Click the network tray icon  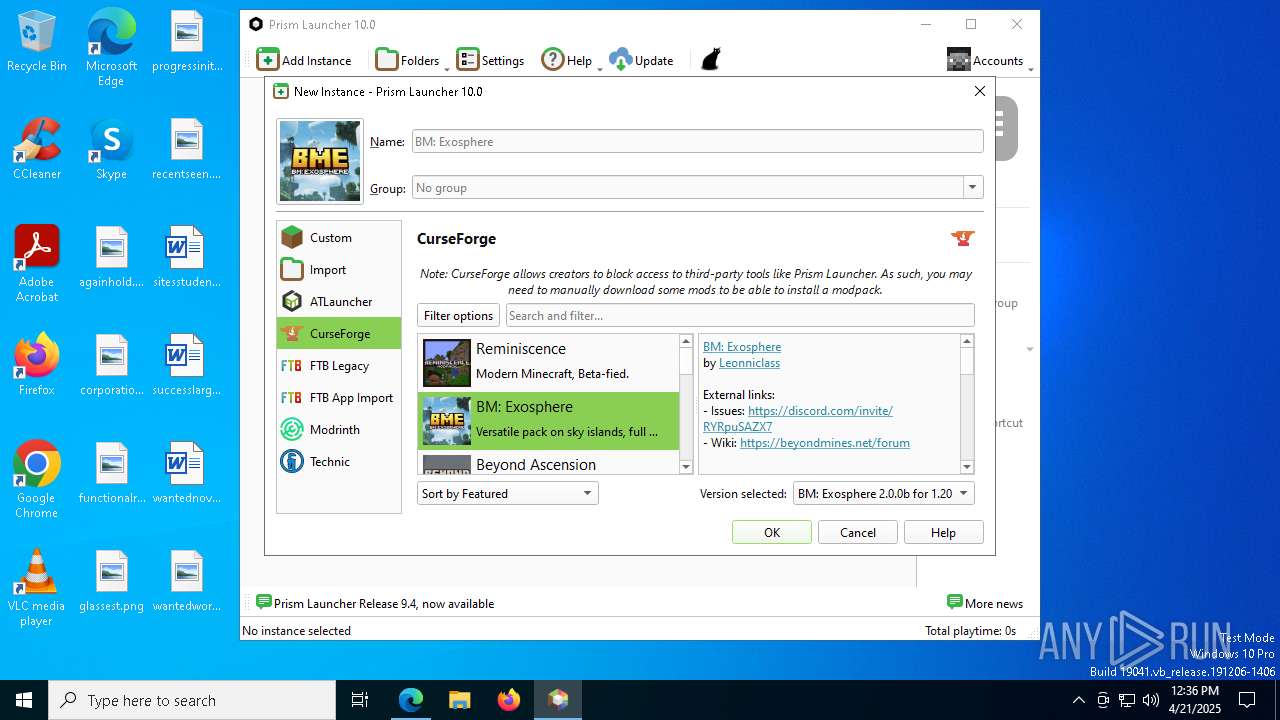pyautogui.click(x=1127, y=700)
